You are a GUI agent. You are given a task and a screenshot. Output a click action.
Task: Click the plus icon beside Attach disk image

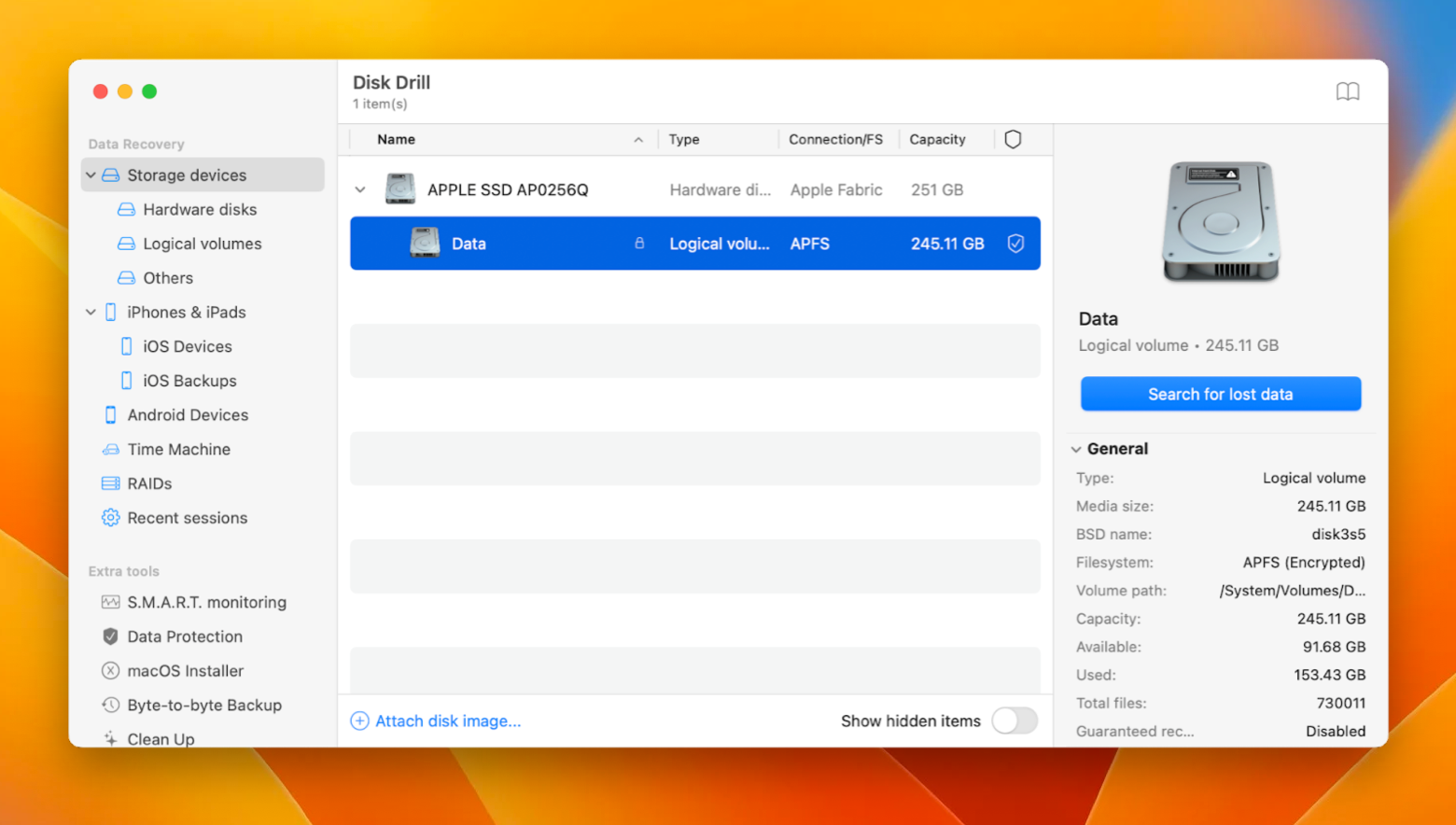359,720
